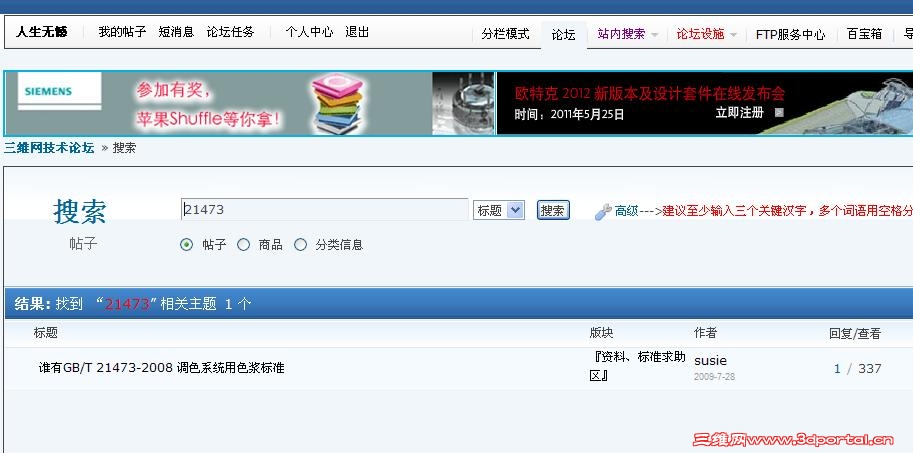The width and height of the screenshot is (913, 453).
Task: Open the FTP服务中心 menu item
Action: click(x=790, y=35)
